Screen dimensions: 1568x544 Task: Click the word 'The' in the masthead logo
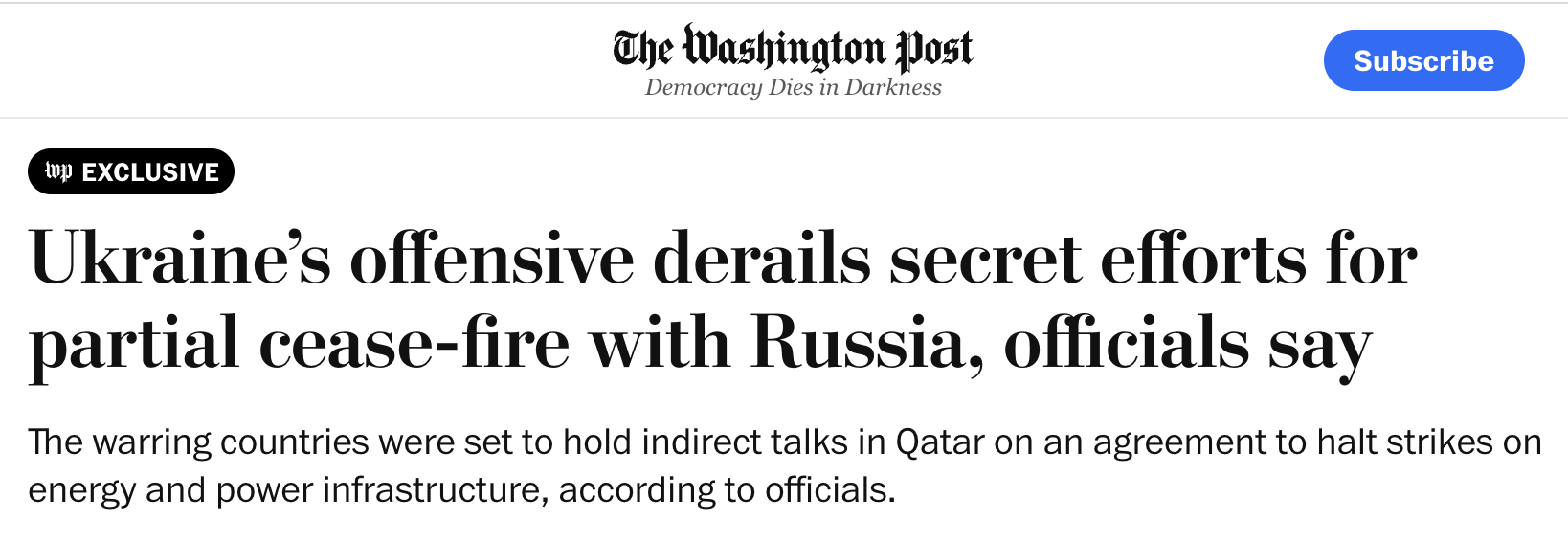point(643,49)
